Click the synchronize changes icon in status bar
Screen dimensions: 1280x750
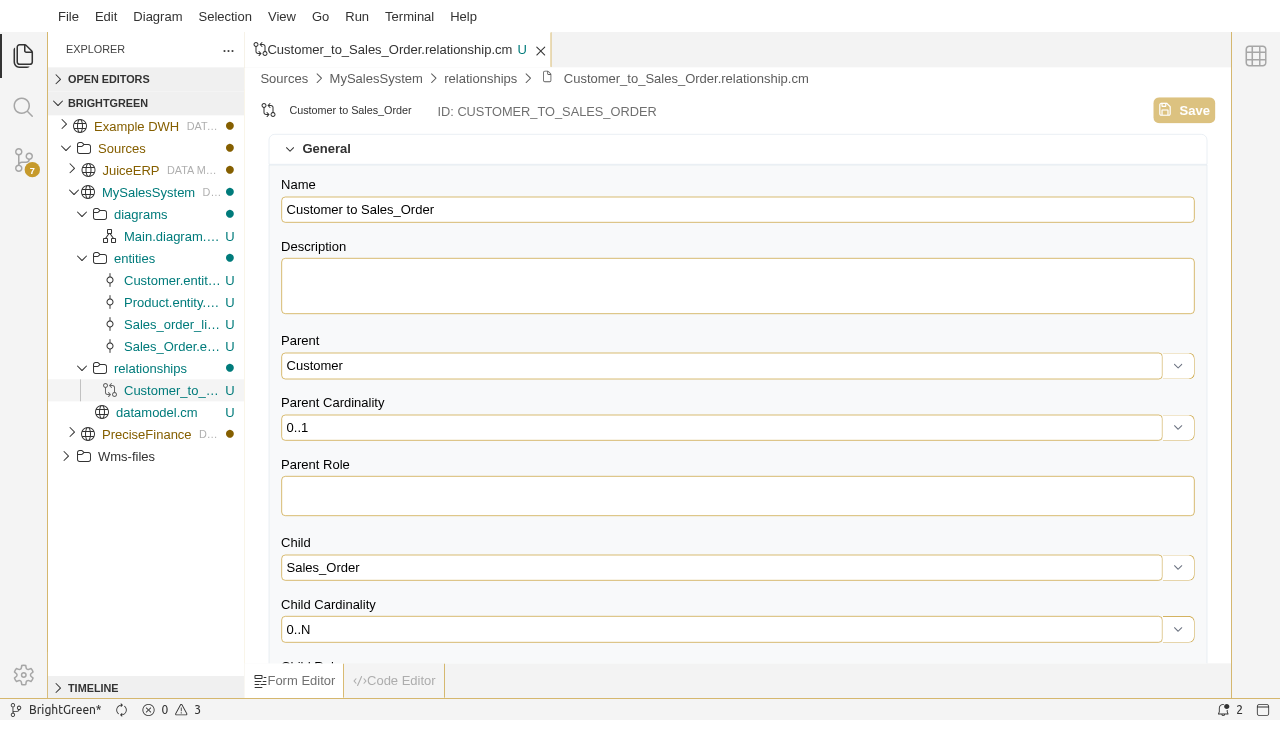click(x=122, y=710)
